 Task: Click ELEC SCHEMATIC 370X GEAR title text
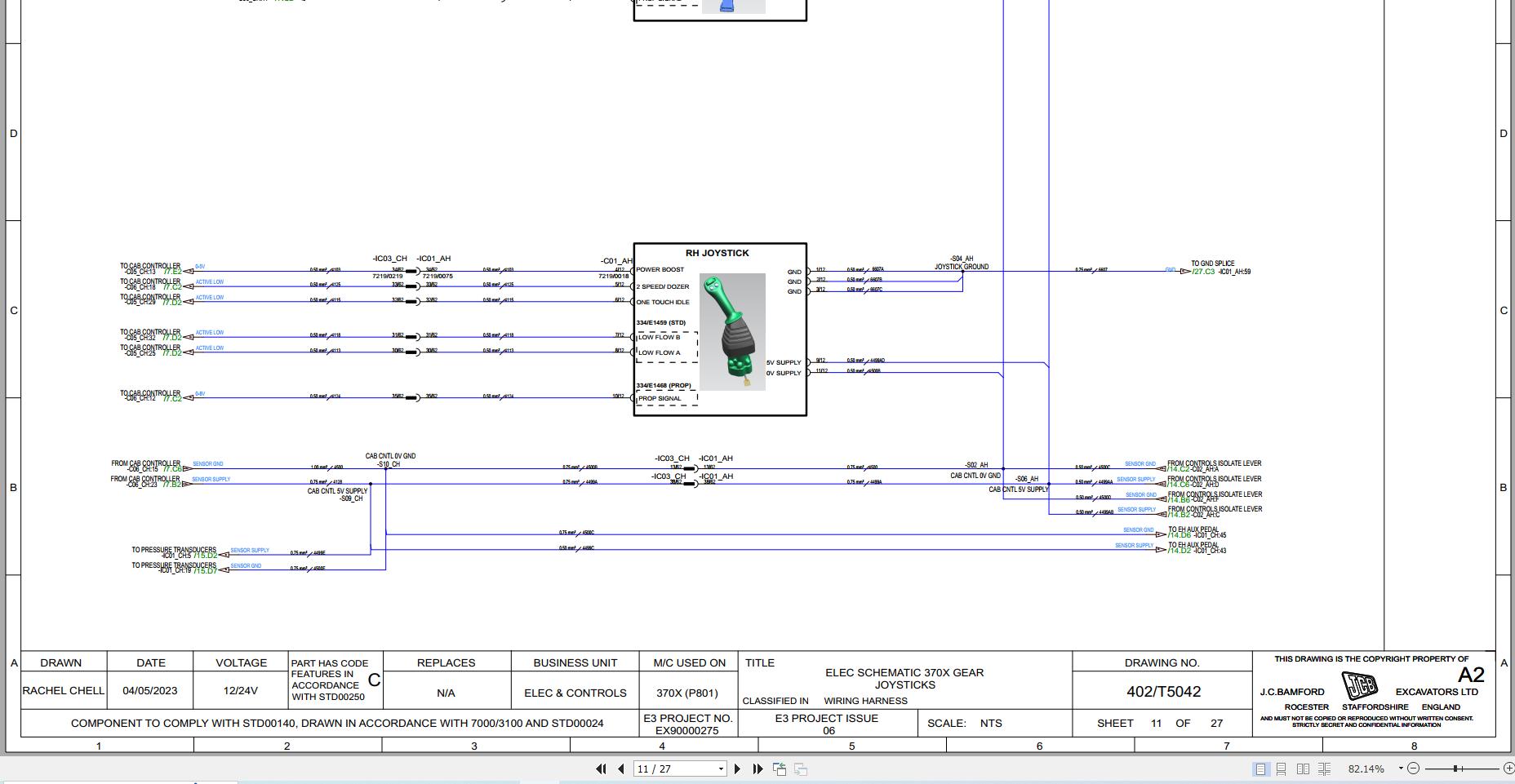[x=904, y=672]
